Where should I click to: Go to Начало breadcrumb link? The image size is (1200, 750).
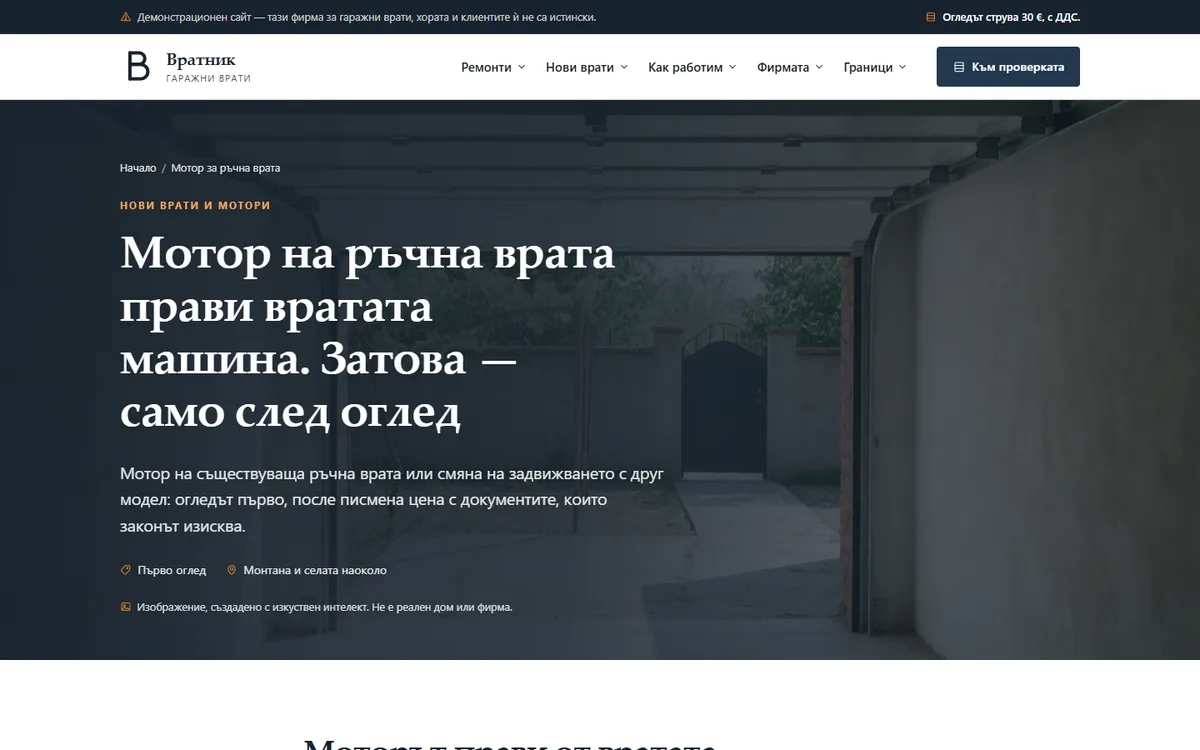click(138, 168)
